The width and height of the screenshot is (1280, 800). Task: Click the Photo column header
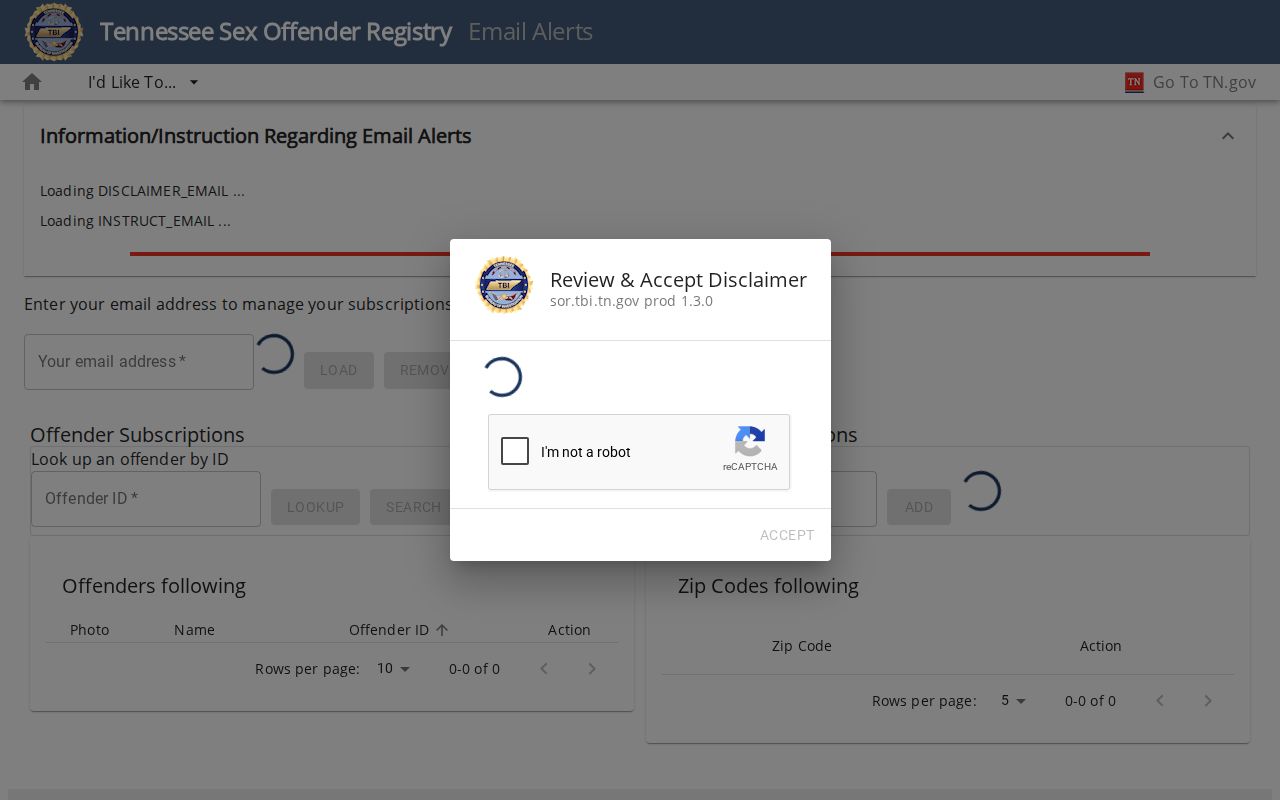click(x=90, y=630)
